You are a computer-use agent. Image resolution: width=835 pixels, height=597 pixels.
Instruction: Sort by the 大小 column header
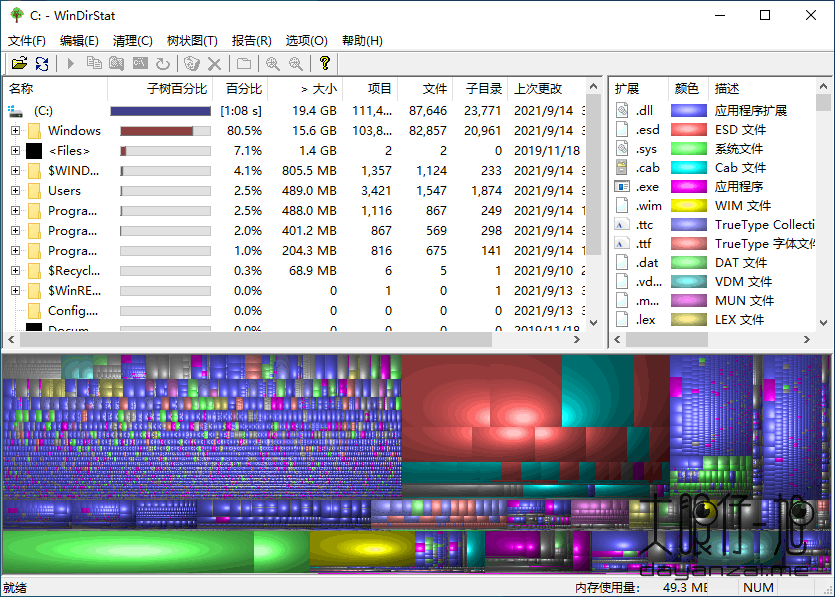tap(305, 89)
